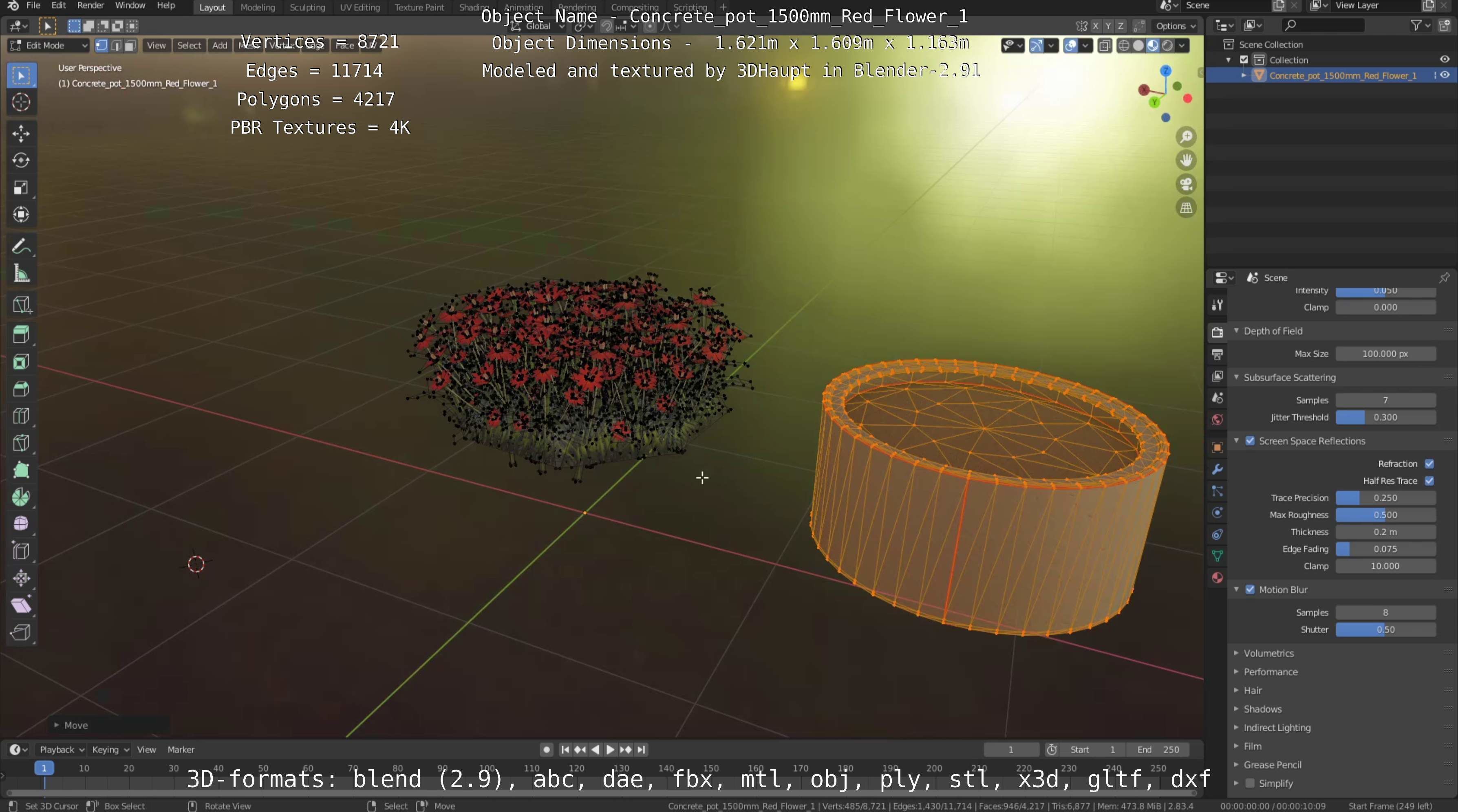Activate the Bevel tool
The height and width of the screenshot is (812, 1458).
pyautogui.click(x=21, y=389)
